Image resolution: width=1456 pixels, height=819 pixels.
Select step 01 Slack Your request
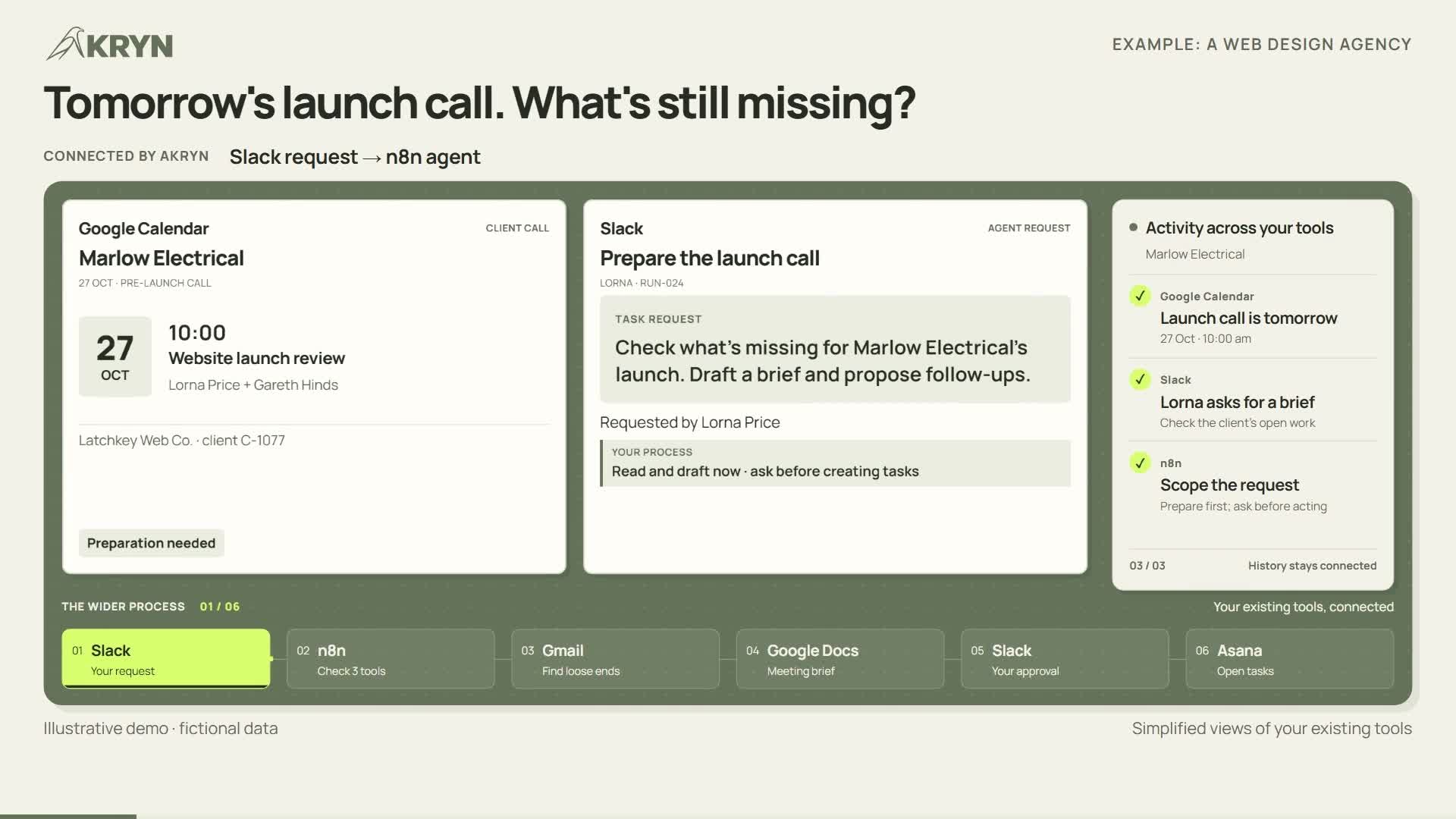click(166, 659)
